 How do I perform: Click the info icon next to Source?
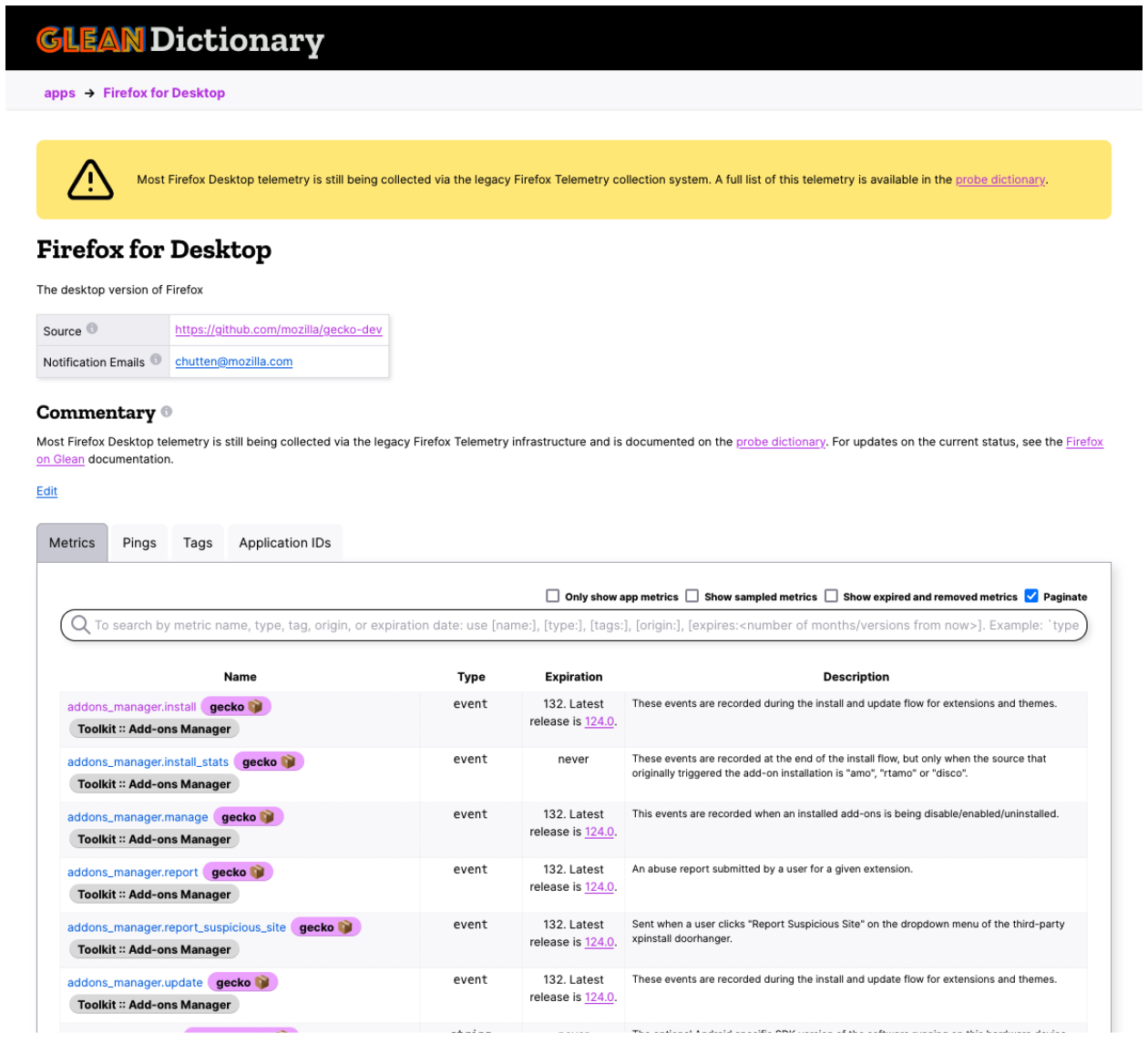92,329
